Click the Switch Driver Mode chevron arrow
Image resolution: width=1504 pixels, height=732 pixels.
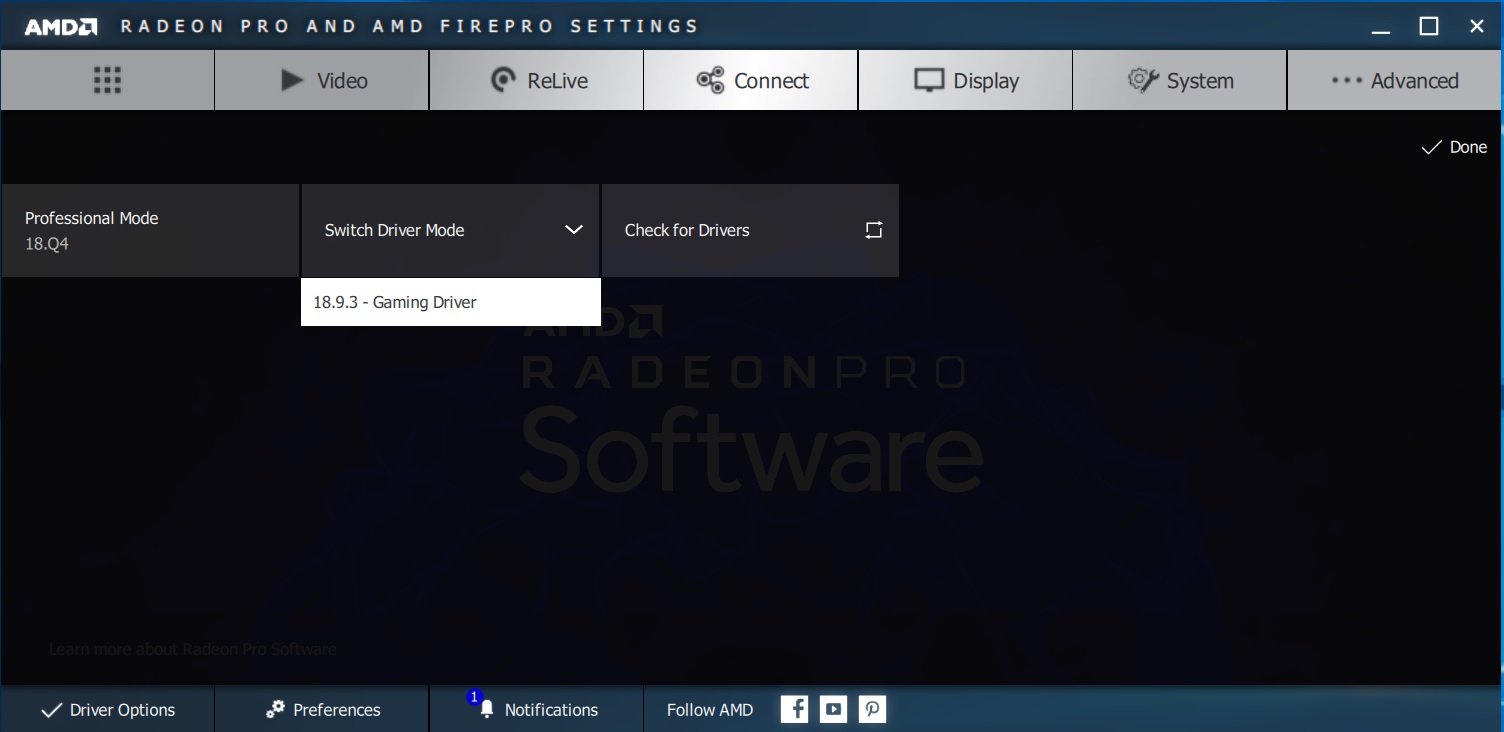click(573, 230)
